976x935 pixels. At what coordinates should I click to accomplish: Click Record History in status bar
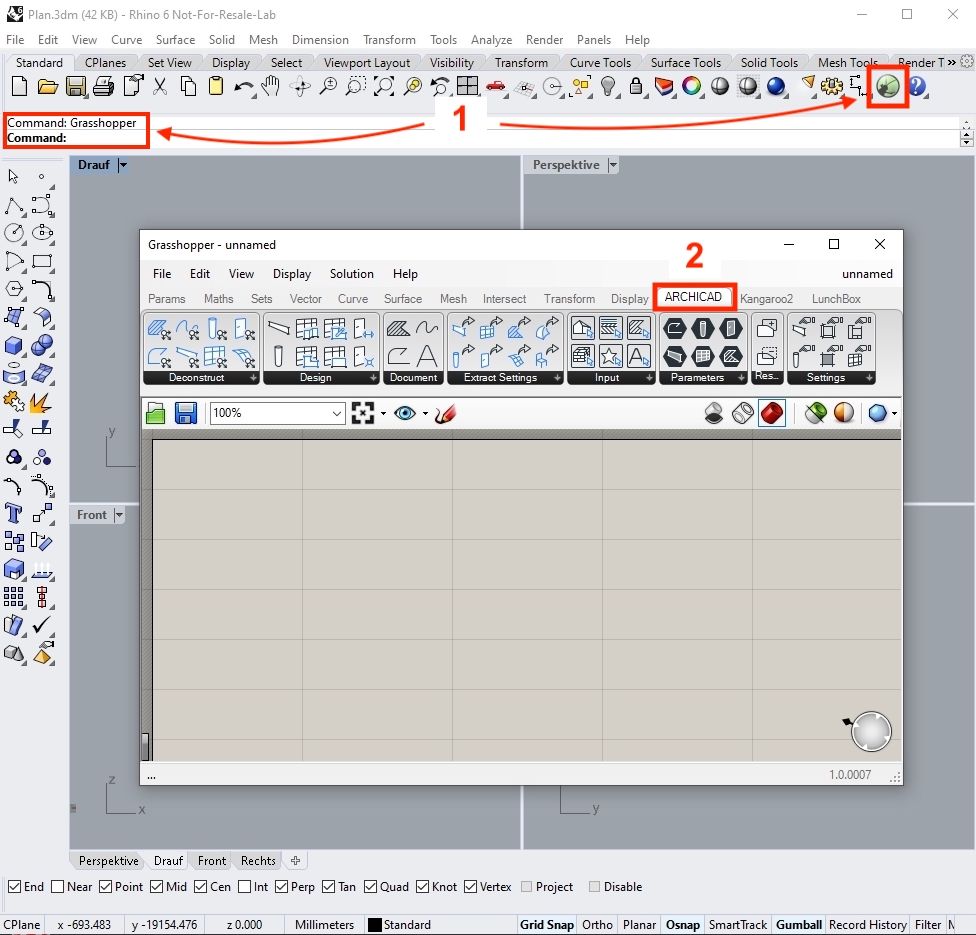click(867, 924)
